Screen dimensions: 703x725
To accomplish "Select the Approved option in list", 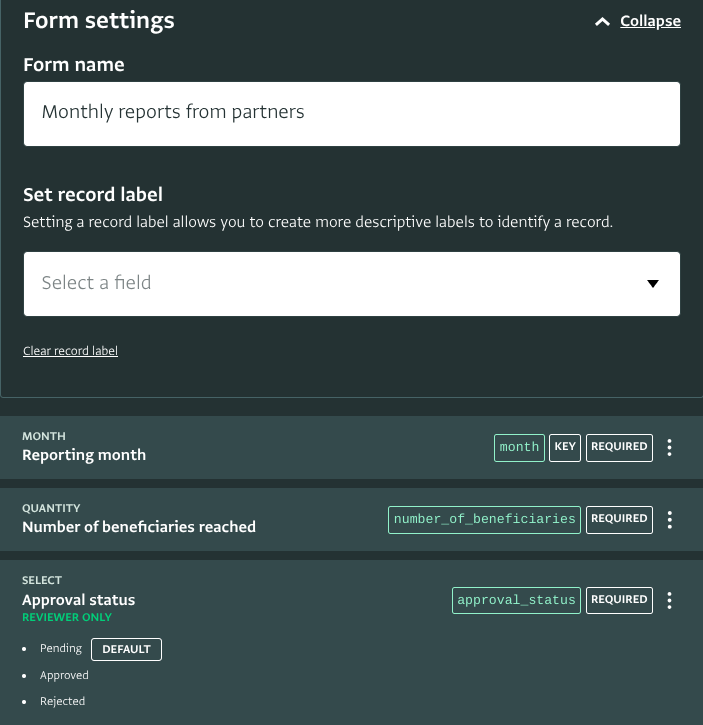I will click(64, 676).
